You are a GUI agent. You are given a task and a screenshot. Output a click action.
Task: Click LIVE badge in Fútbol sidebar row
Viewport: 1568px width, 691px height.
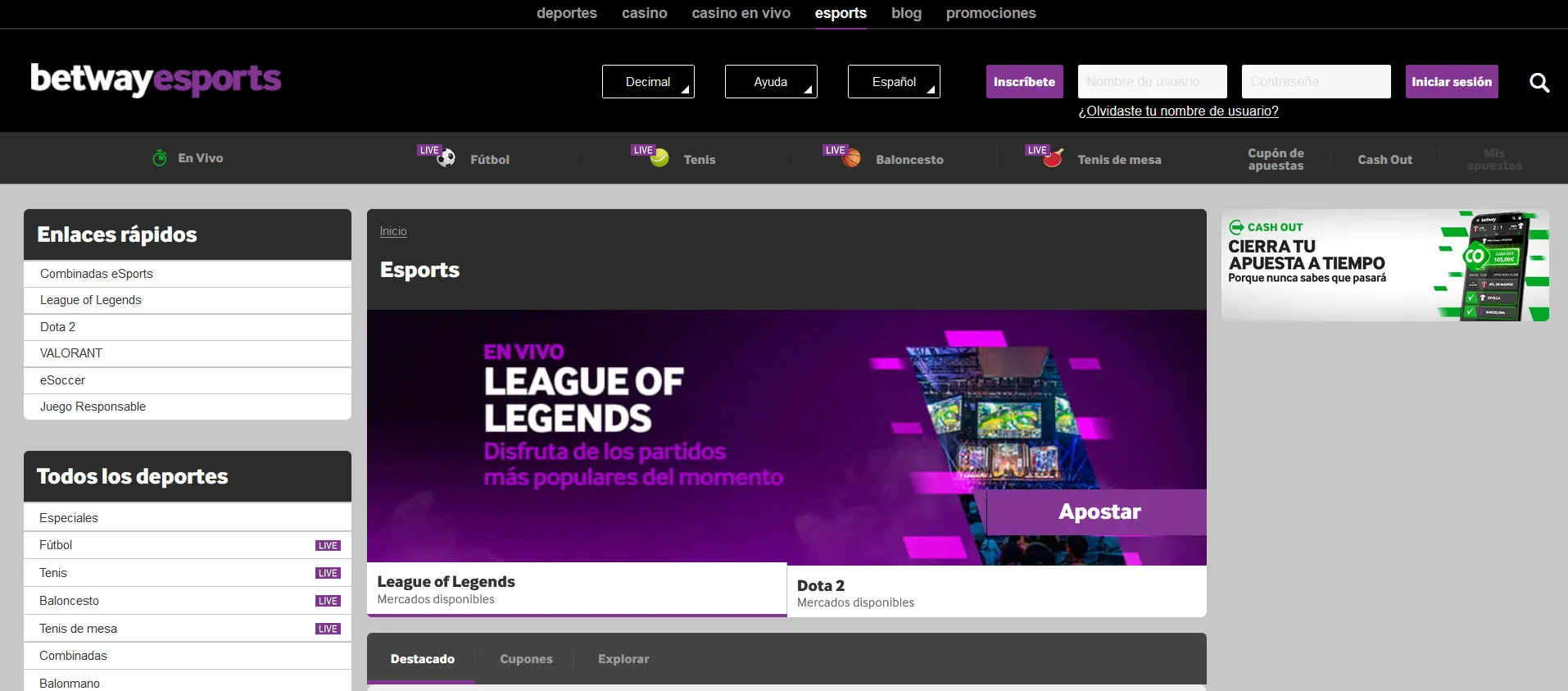click(328, 546)
